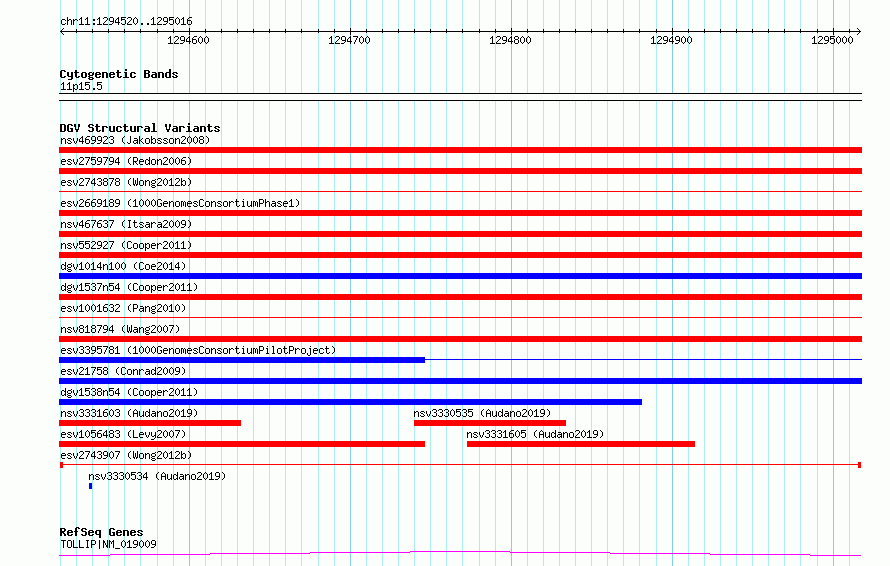Image resolution: width=890 pixels, height=566 pixels.
Task: Click the cytogenetic band 11p15.5 bar
Action: [460, 97]
